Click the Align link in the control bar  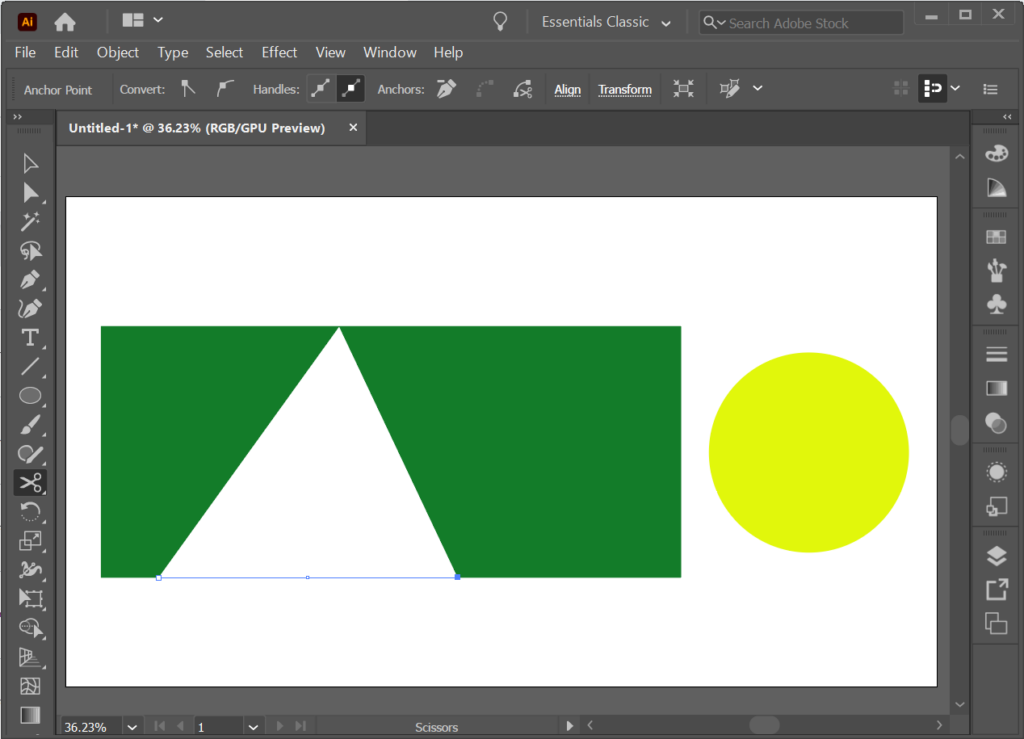[x=567, y=89]
